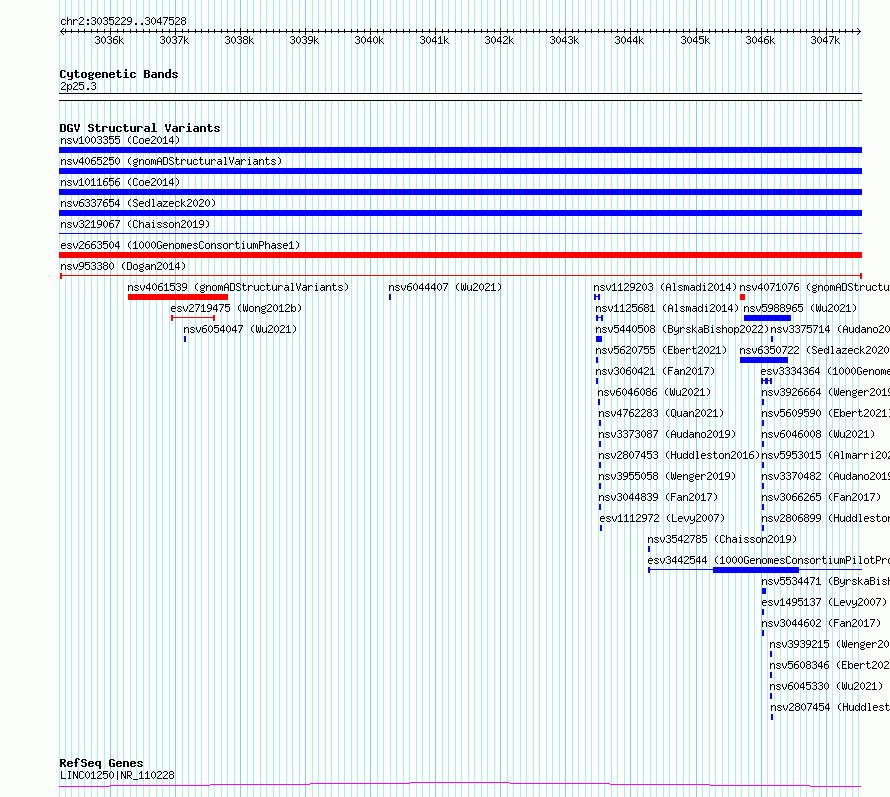Click the nsv6054047 (Wu2021) label
The height and width of the screenshot is (797, 890).
pos(240,329)
